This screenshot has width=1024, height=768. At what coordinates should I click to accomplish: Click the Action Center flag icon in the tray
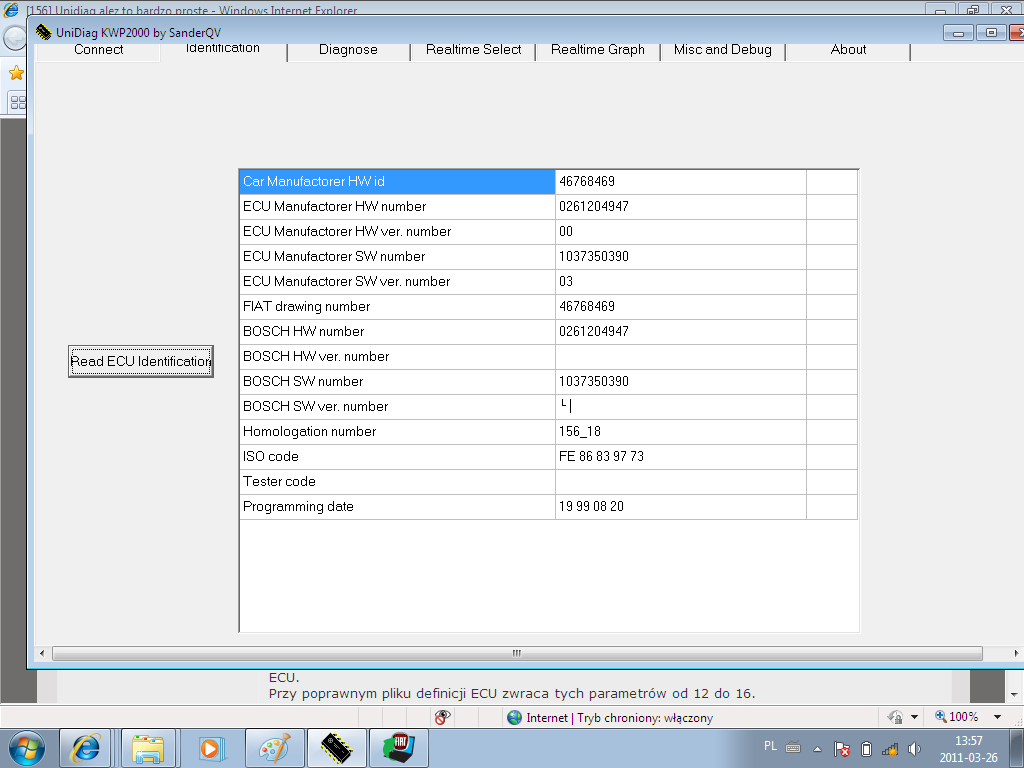tap(842, 749)
